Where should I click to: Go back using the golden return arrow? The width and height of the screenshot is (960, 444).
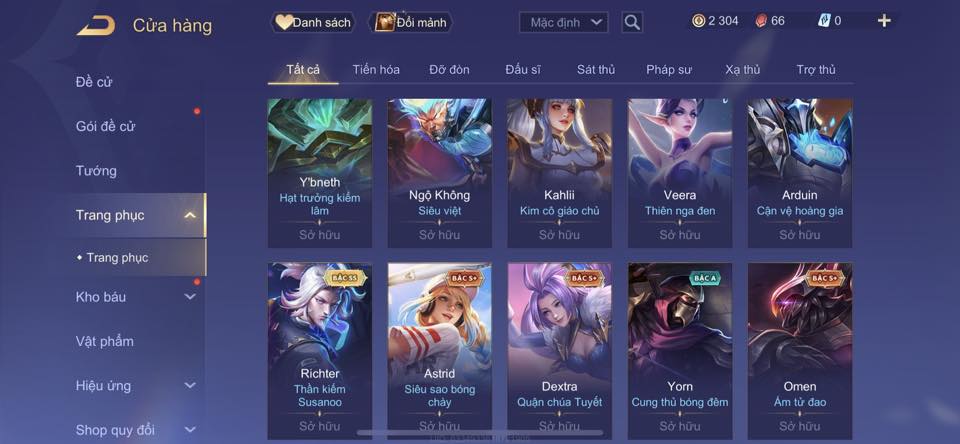point(96,26)
